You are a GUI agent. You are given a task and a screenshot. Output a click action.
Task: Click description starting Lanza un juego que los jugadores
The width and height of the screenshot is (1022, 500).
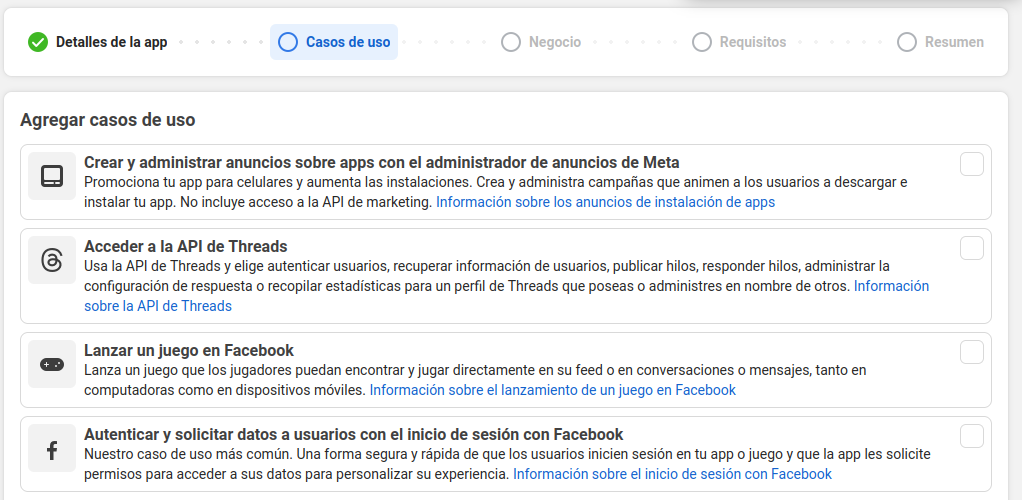pos(475,380)
